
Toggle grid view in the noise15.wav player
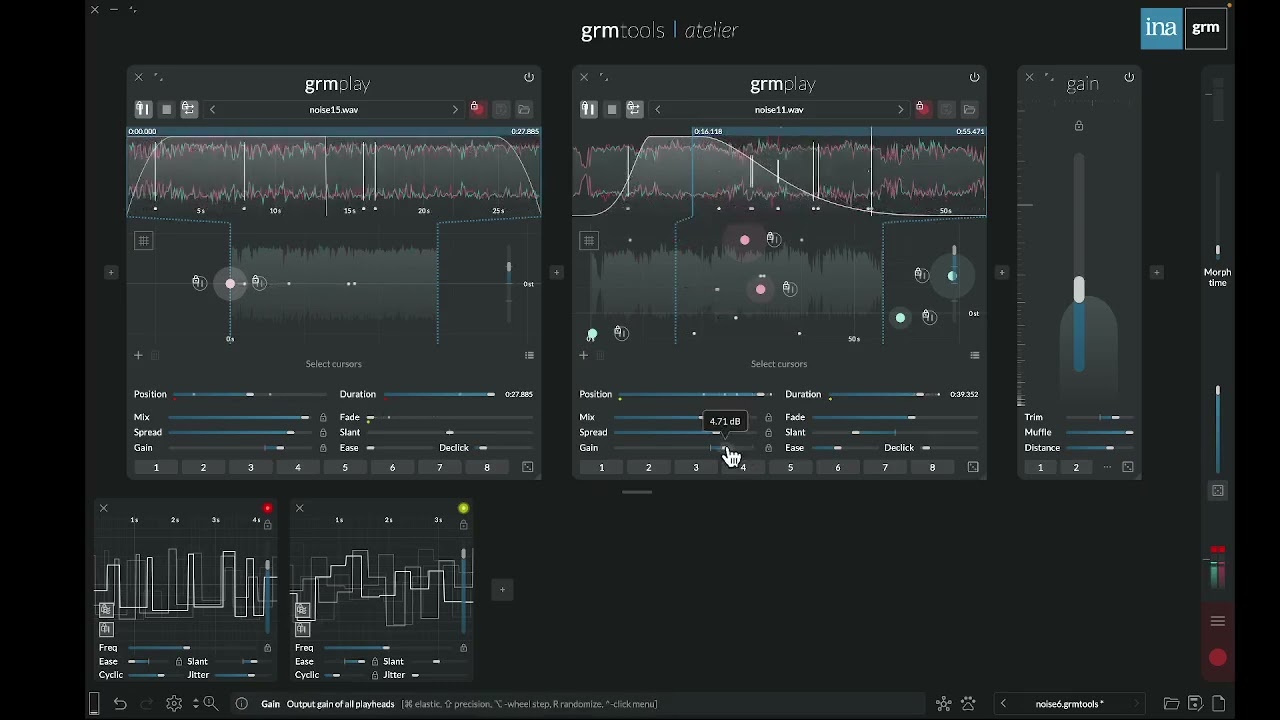144,240
